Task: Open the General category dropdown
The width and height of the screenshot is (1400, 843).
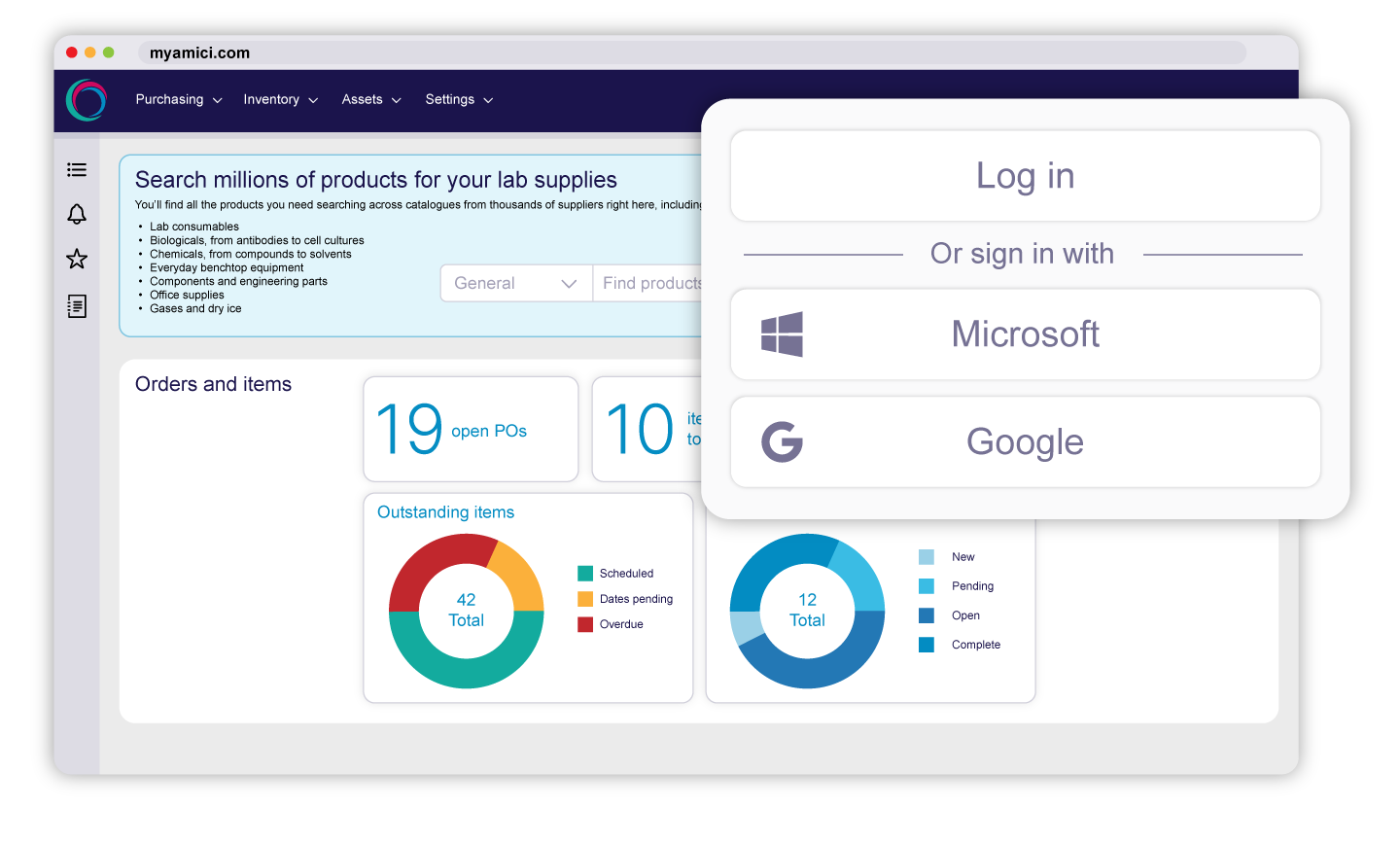Action: pyautogui.click(x=516, y=283)
